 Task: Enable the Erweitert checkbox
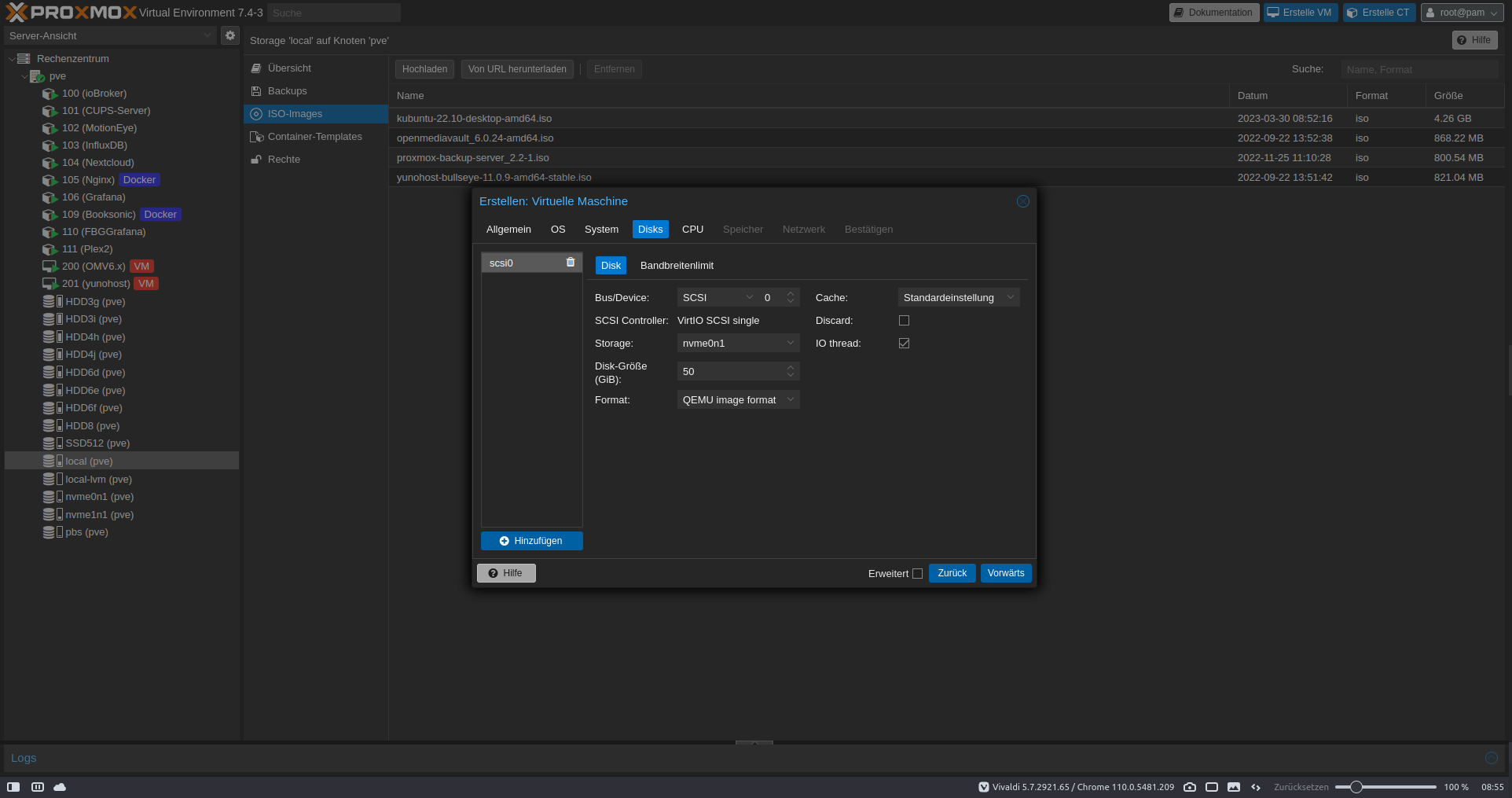(917, 574)
